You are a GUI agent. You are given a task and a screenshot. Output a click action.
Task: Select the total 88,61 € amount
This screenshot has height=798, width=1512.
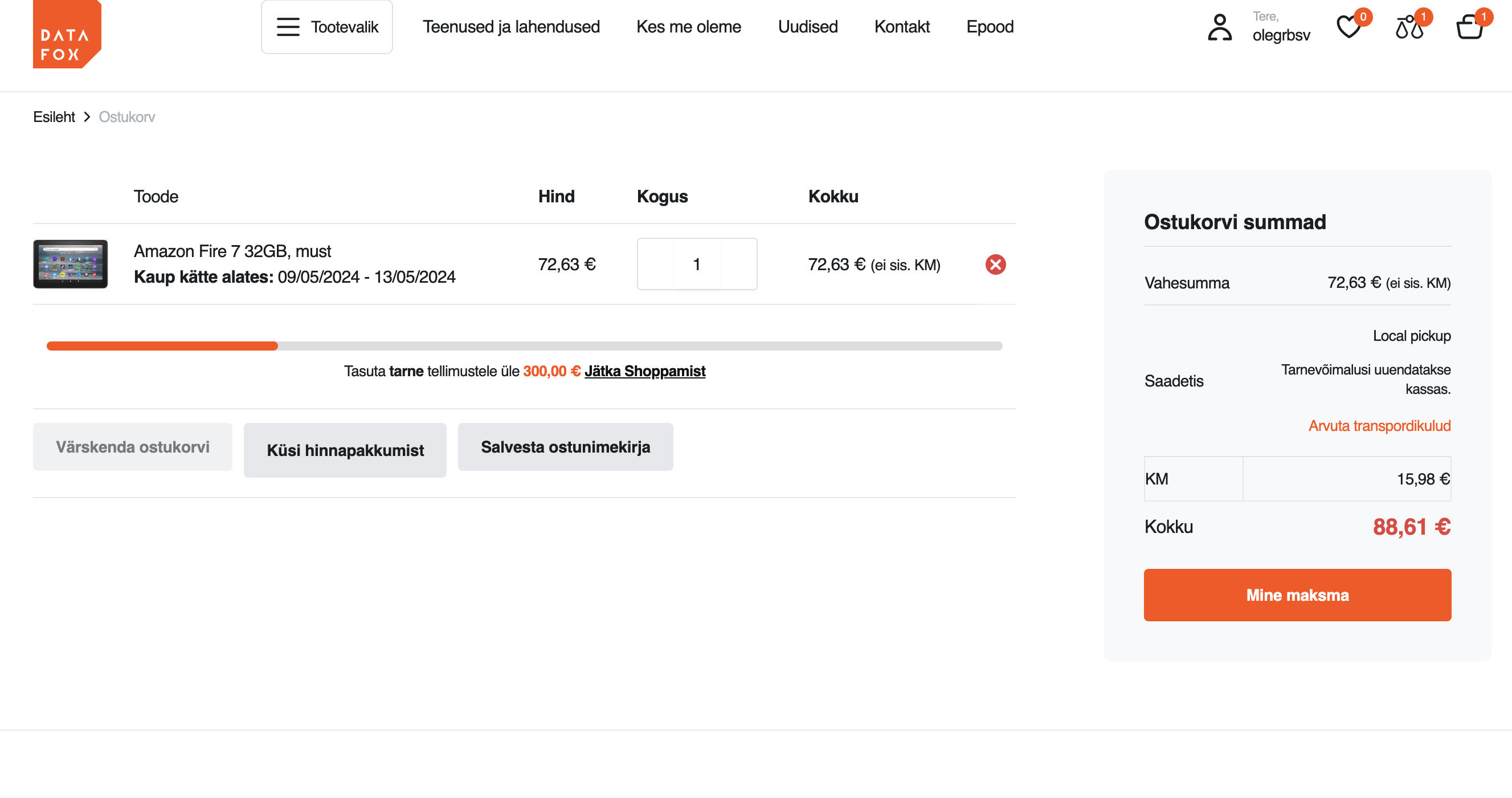click(x=1411, y=527)
